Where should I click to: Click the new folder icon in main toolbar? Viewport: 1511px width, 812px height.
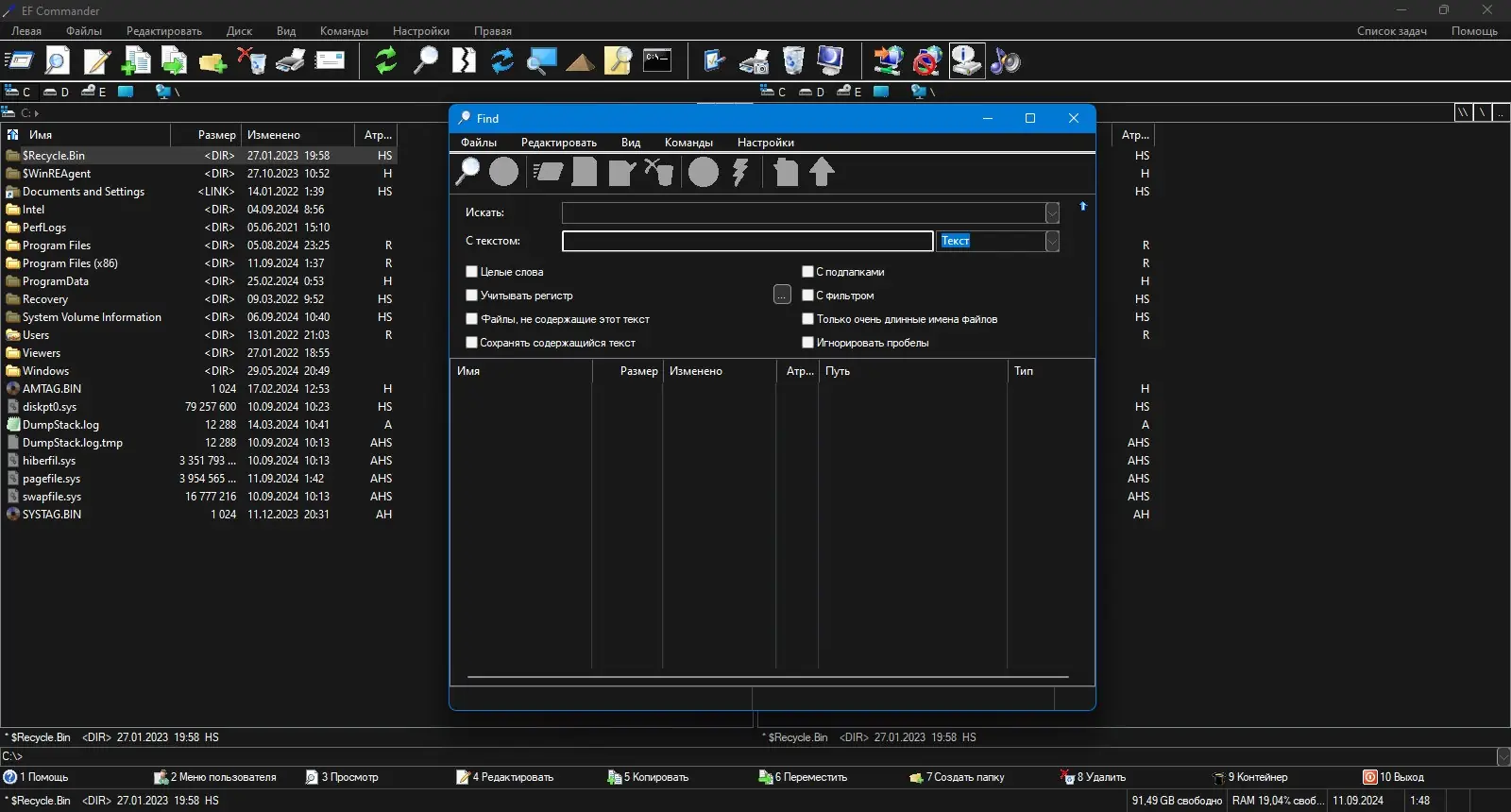tap(212, 61)
